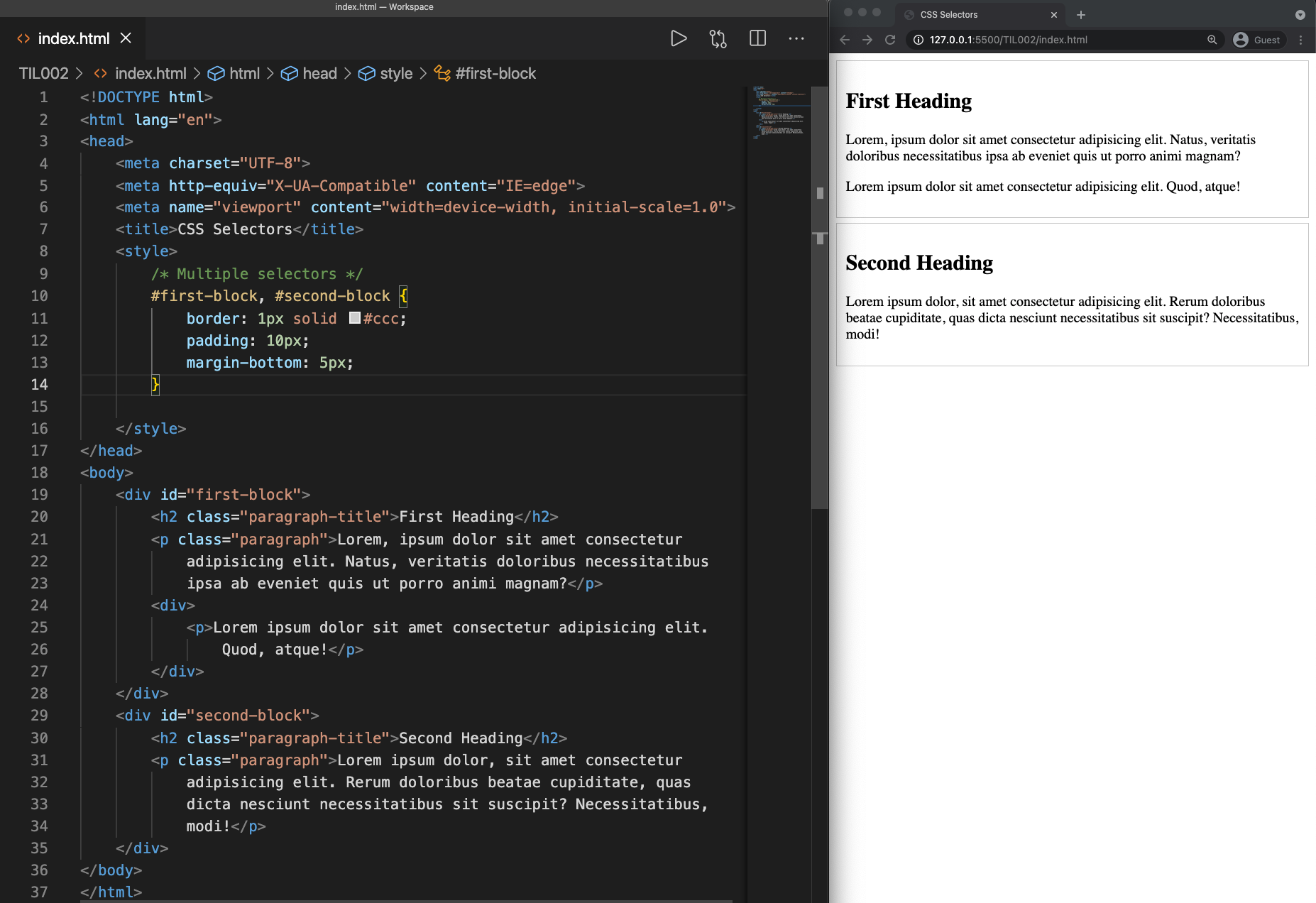The image size is (1316, 903).
Task: Click the 'Multiple selectors' comment on line 9
Action: [257, 274]
